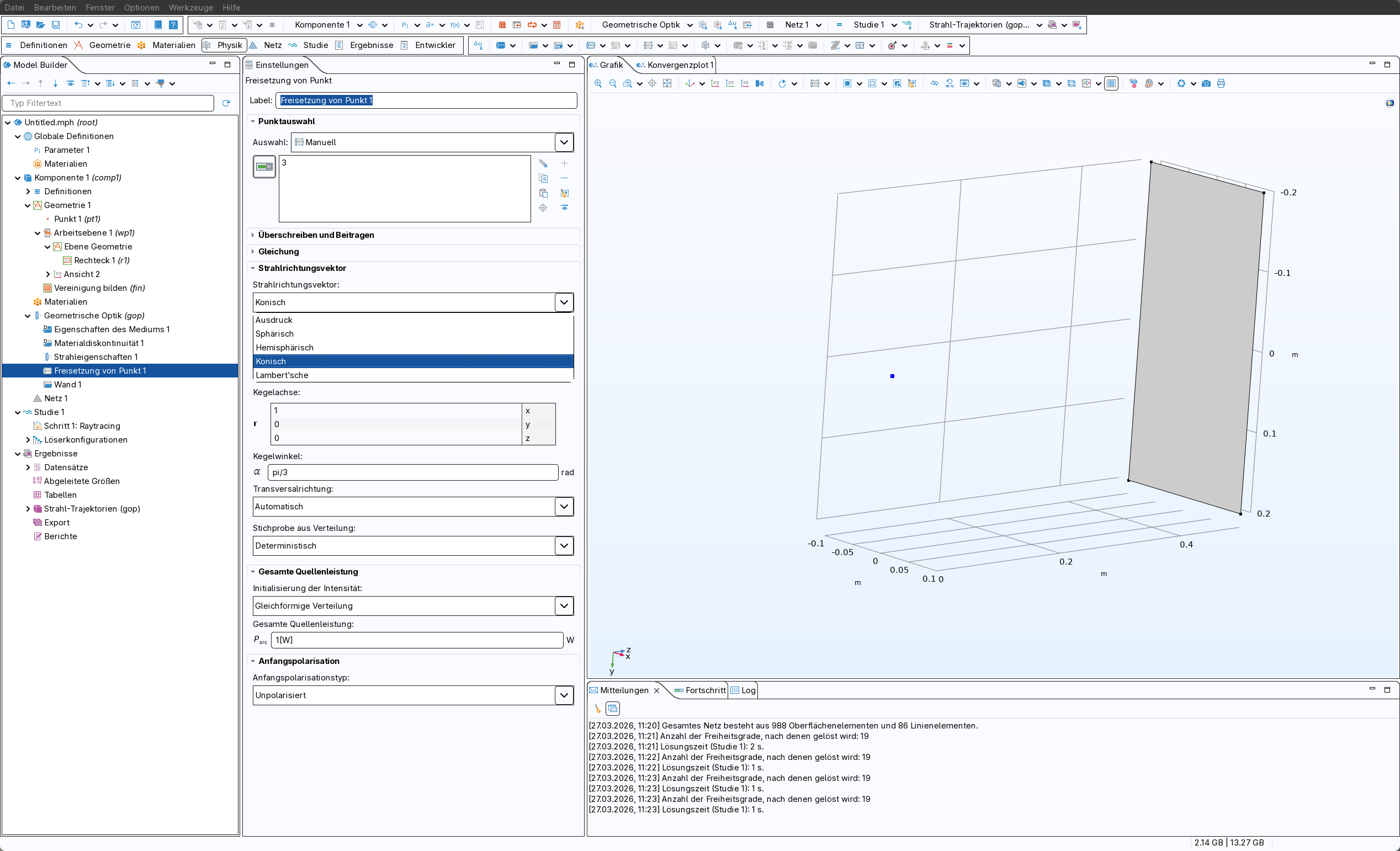Click the undo icon in toolbar
This screenshot has height=851, width=1400.
(x=78, y=25)
